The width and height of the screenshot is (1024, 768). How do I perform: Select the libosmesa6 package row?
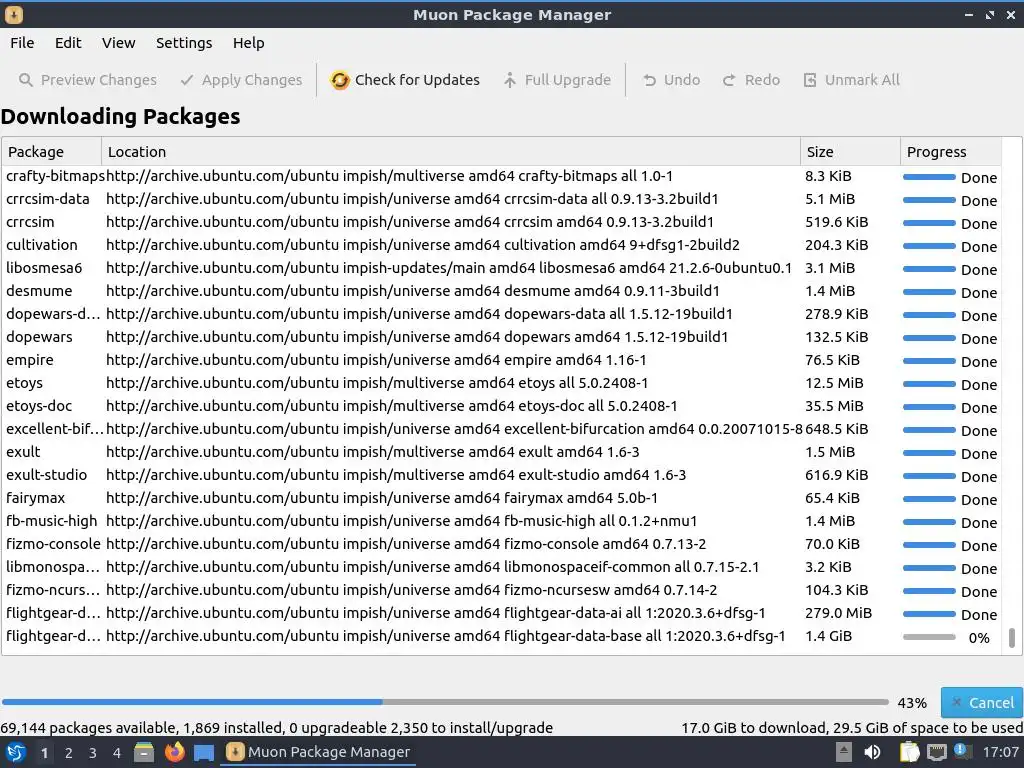coord(501,268)
